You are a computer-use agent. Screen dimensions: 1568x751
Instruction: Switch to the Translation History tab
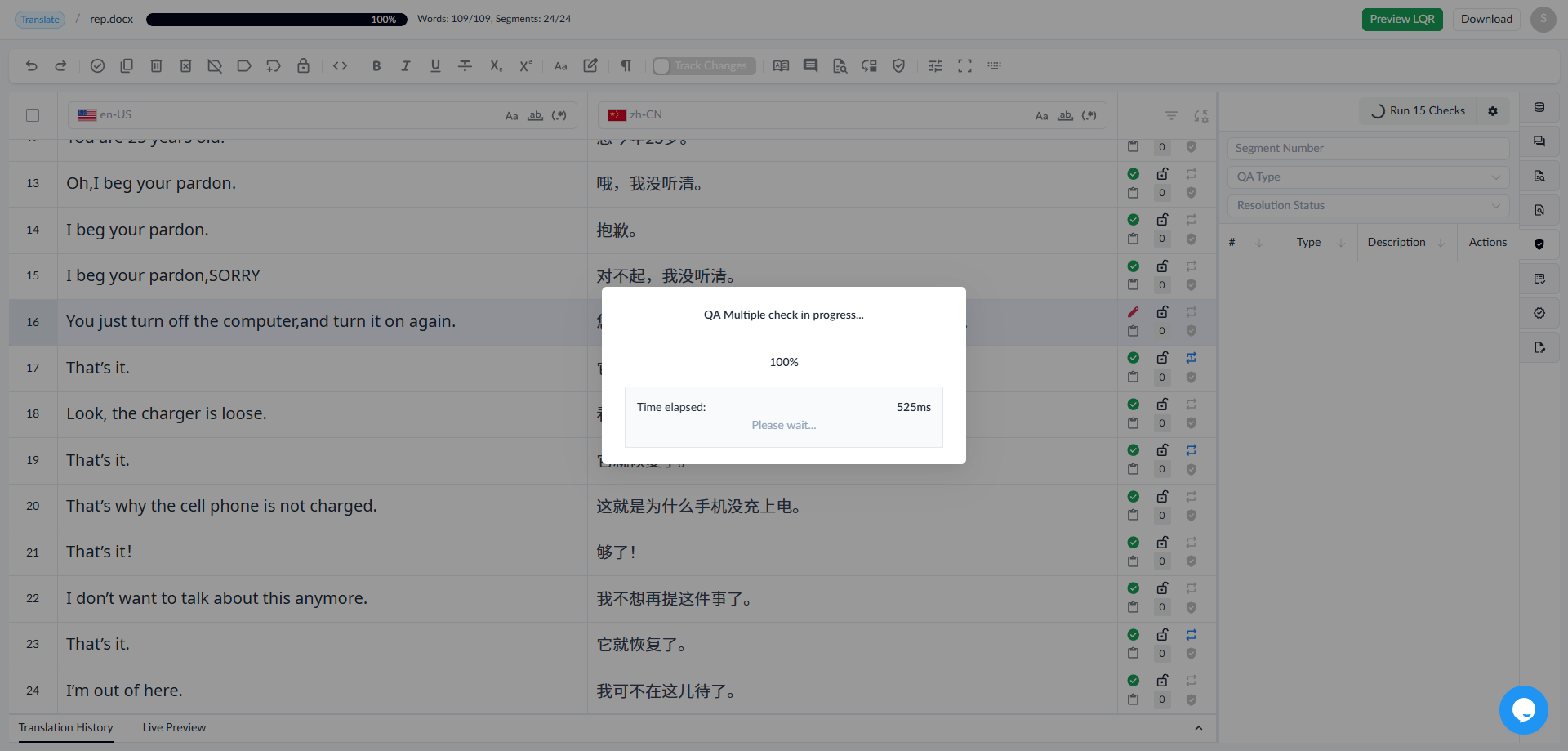(x=66, y=727)
